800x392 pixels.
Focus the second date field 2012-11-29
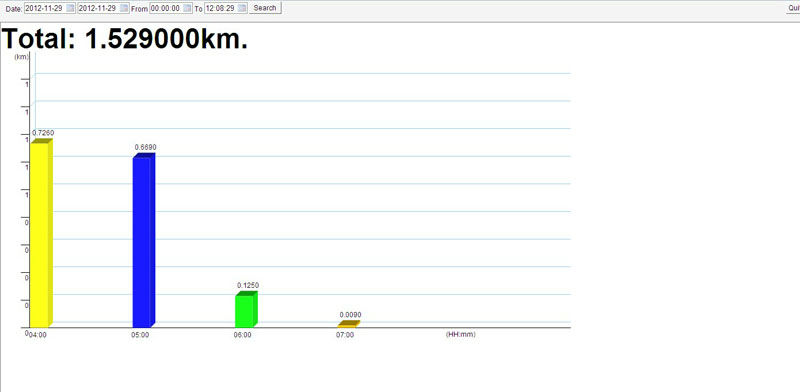pyautogui.click(x=103, y=8)
